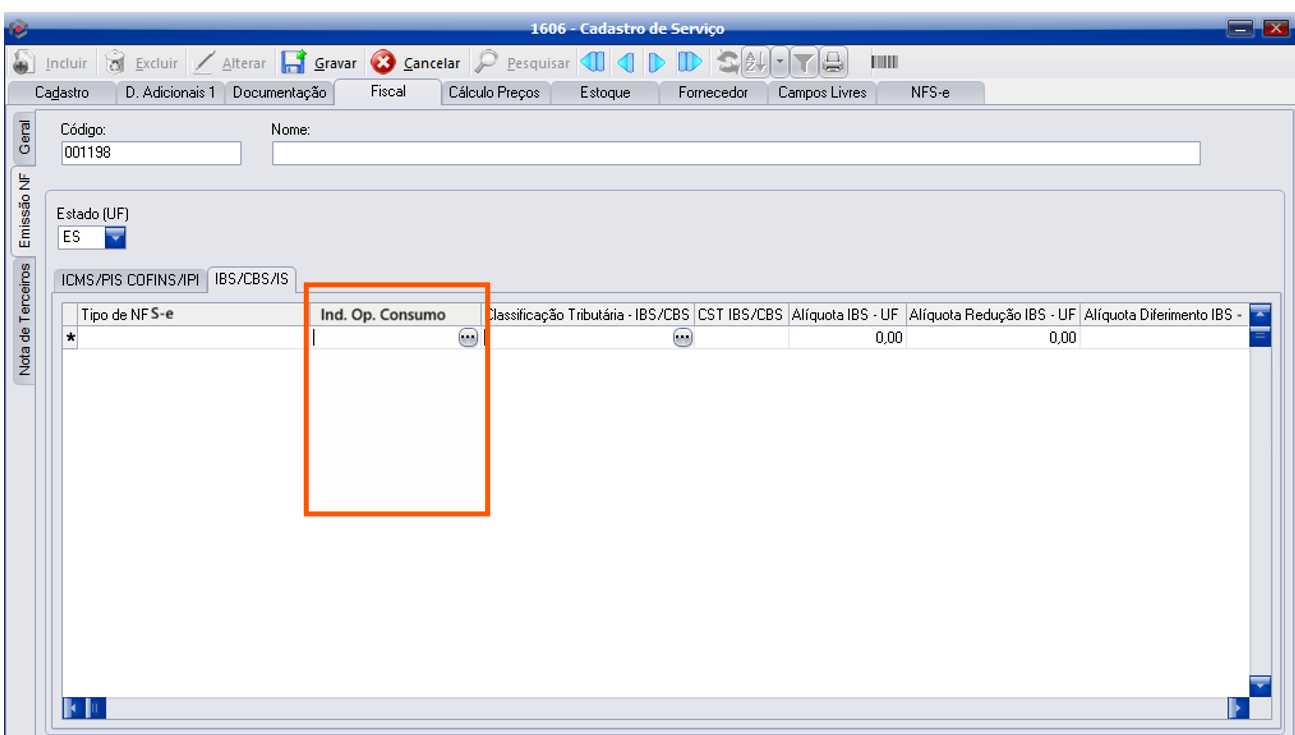Go to previous record arrow
The width and height of the screenshot is (1295, 735).
(626, 63)
